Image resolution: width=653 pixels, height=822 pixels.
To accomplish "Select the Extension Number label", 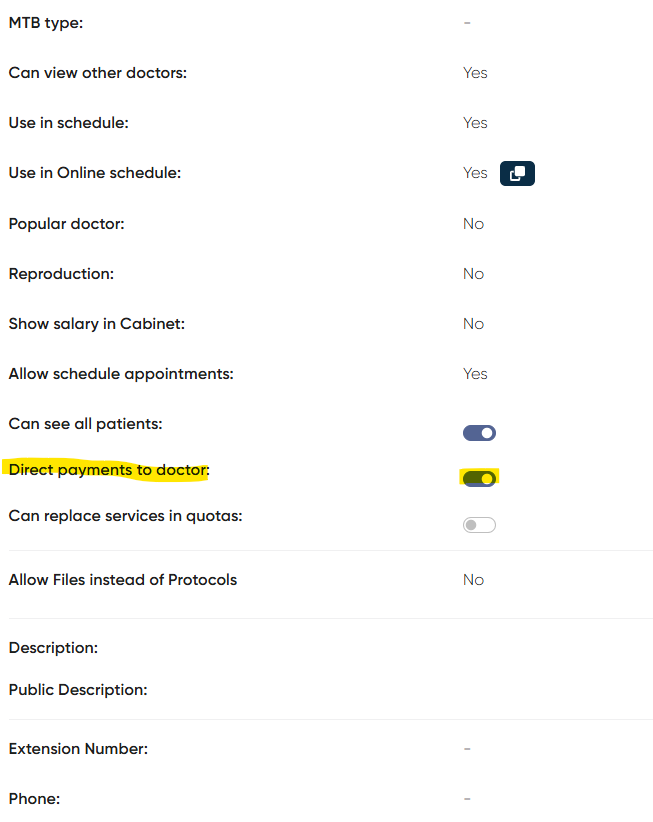I will [78, 749].
